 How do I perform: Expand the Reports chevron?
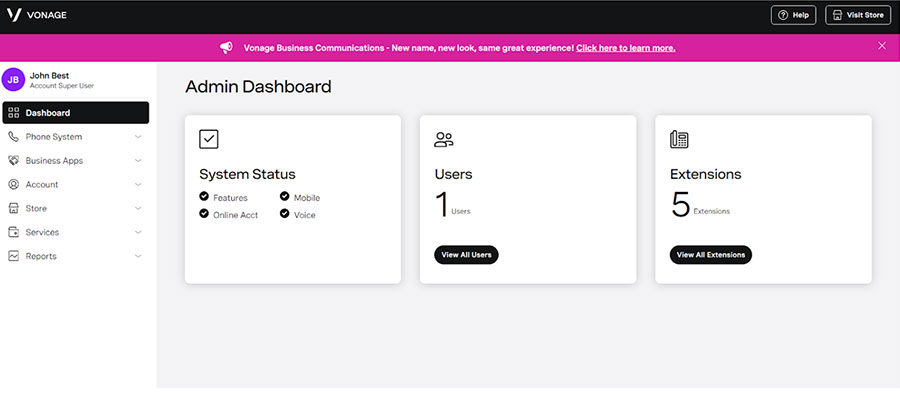pos(138,256)
